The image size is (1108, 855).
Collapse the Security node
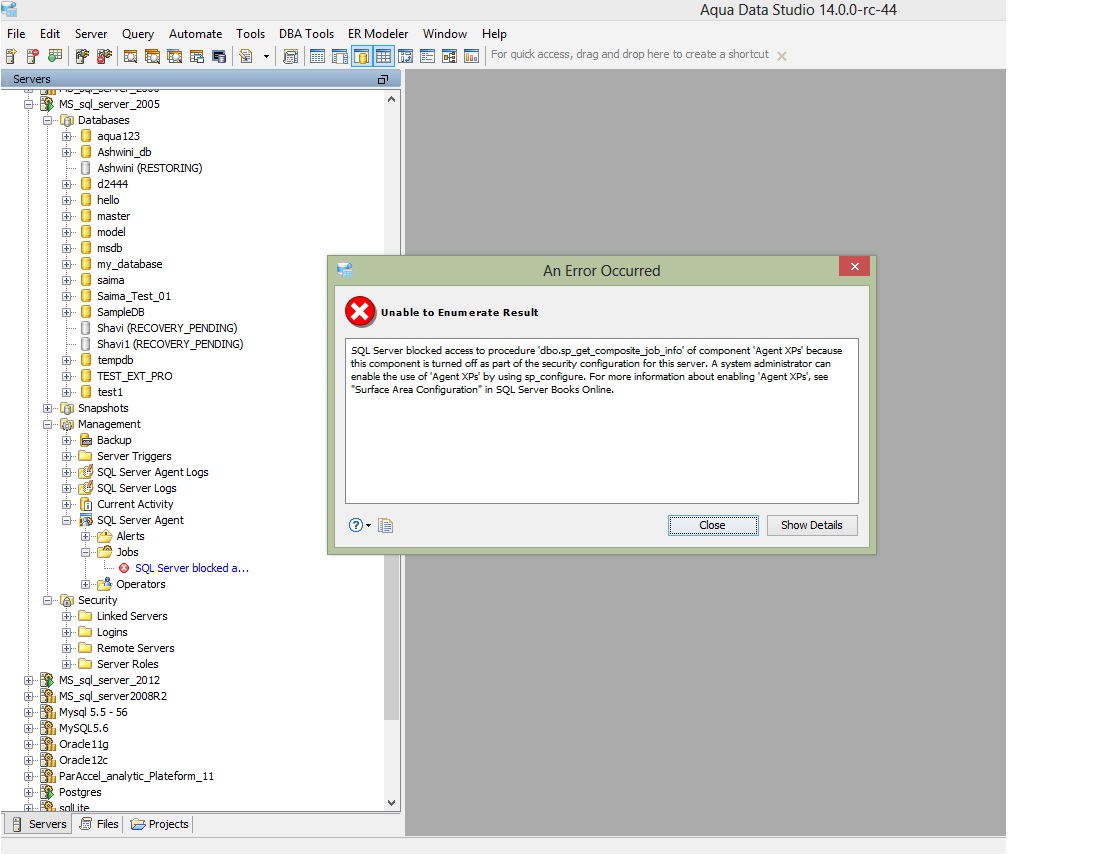point(47,601)
